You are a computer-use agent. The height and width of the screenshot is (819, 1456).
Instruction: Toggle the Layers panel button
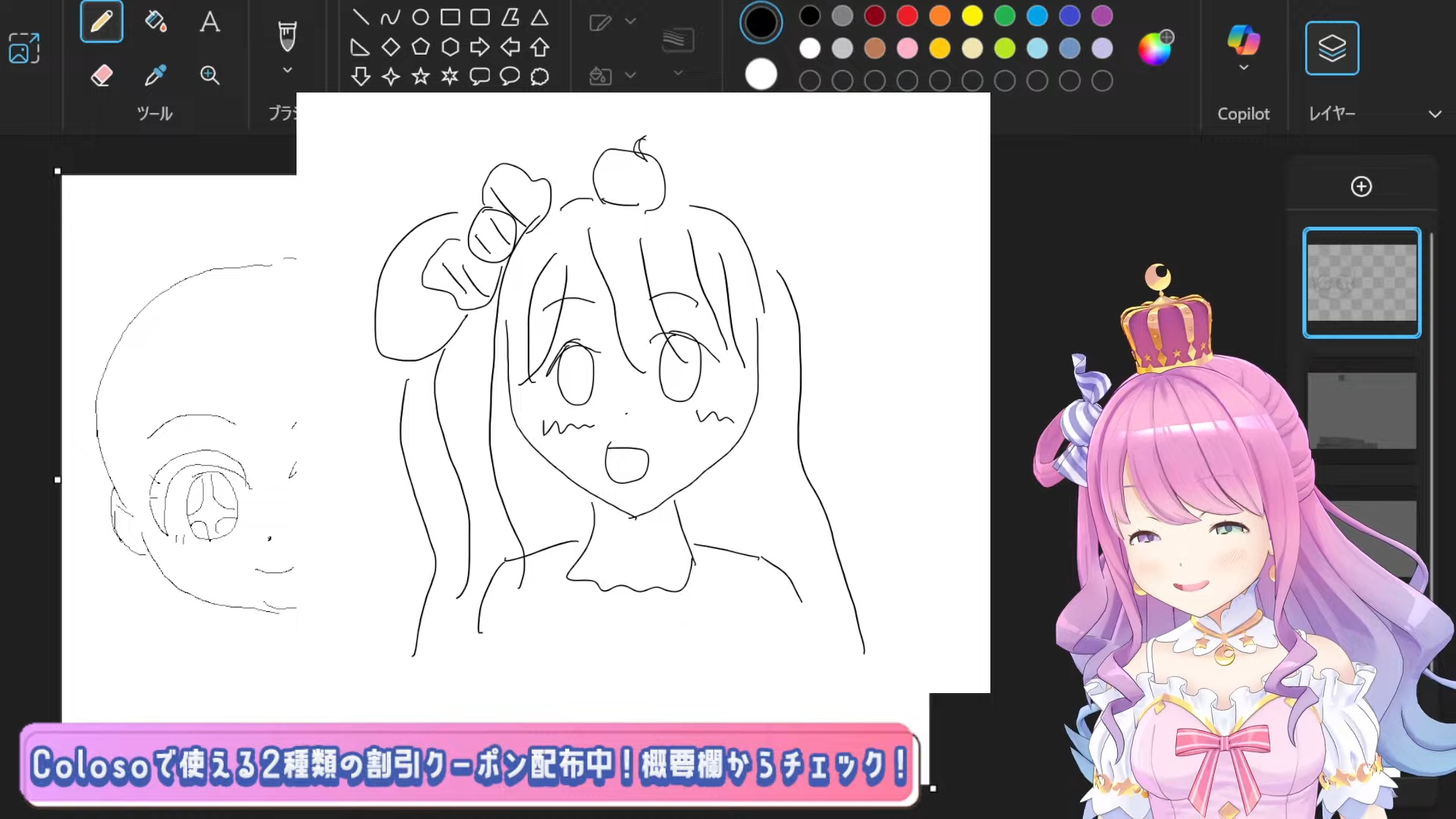(1332, 49)
